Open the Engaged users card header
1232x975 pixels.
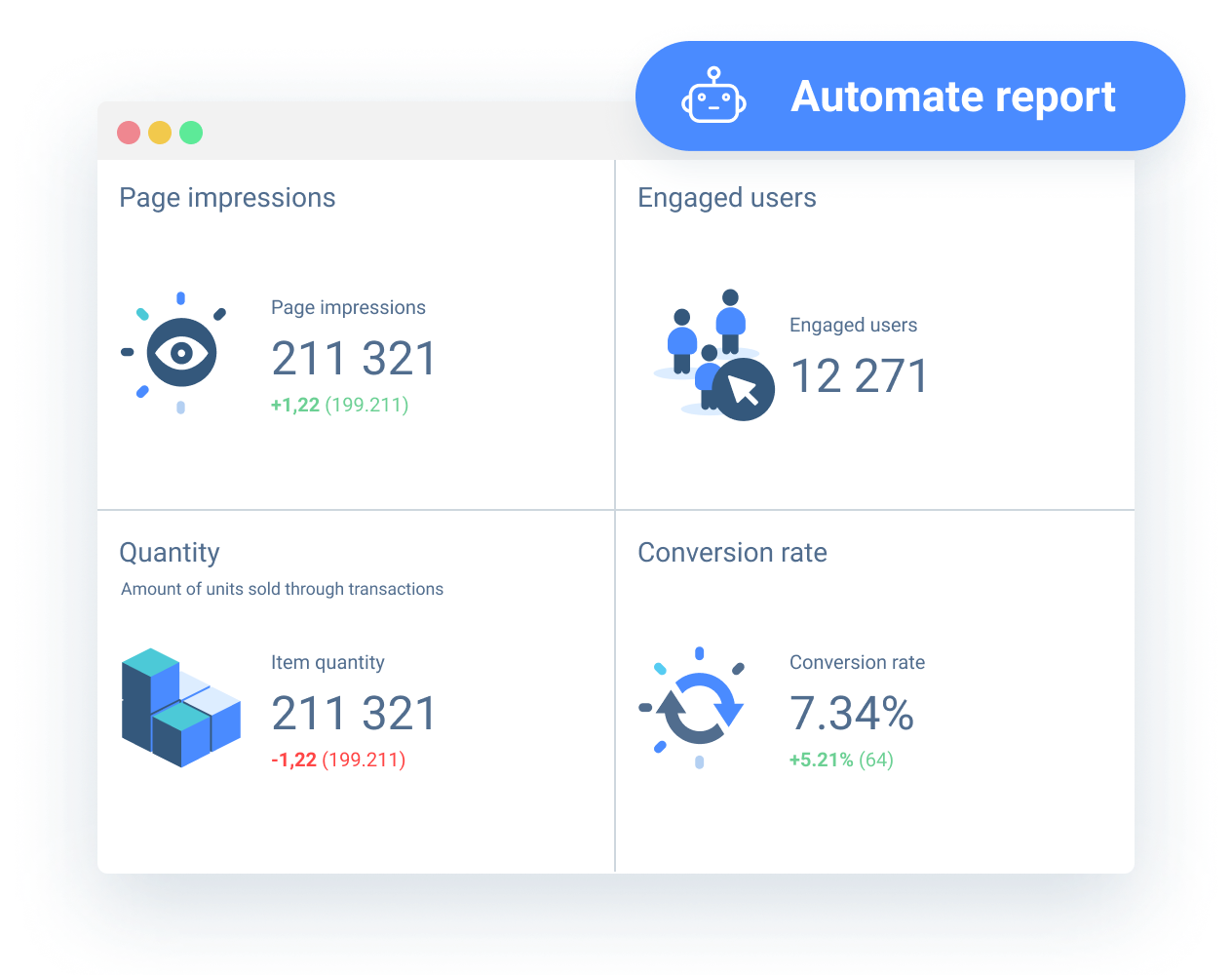pos(727,197)
